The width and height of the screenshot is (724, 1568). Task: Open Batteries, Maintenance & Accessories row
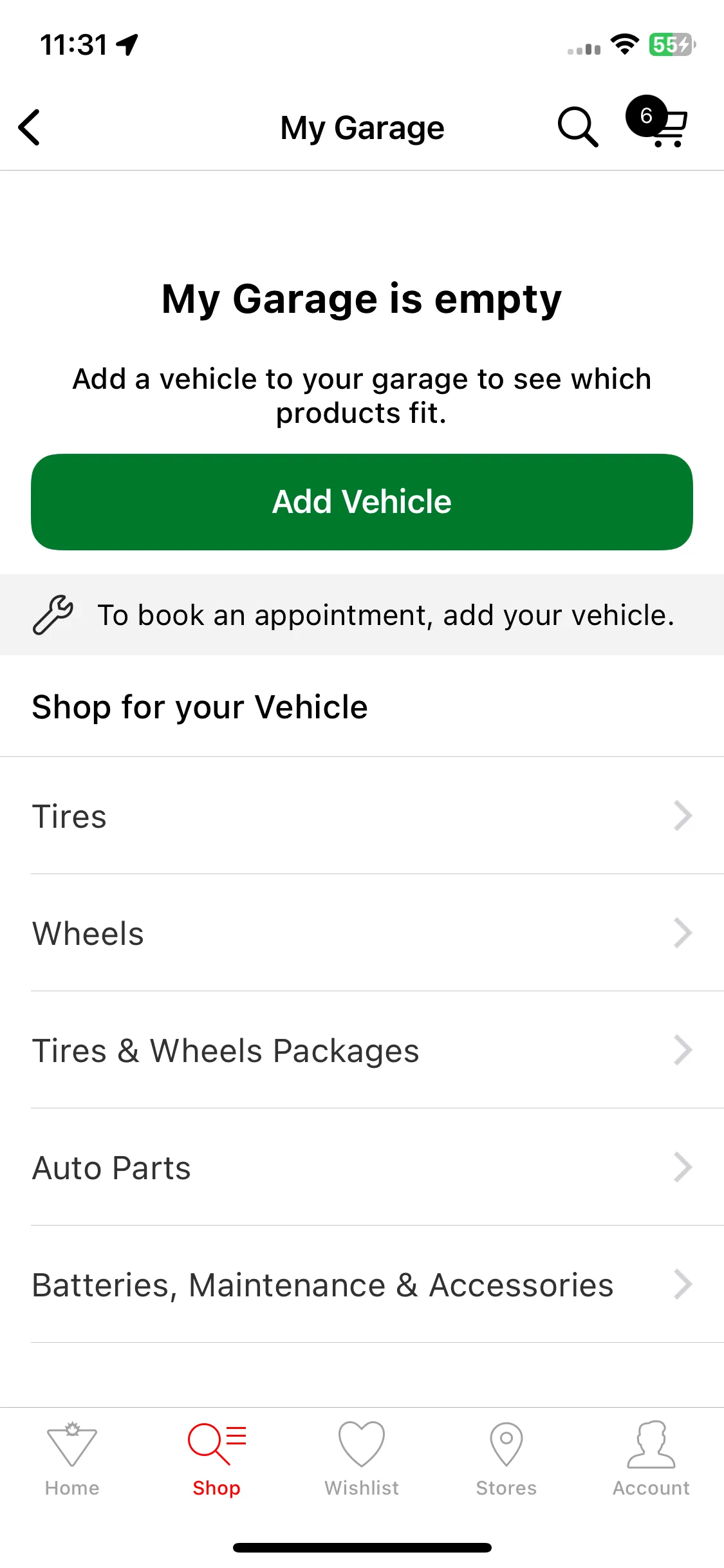(x=362, y=1284)
